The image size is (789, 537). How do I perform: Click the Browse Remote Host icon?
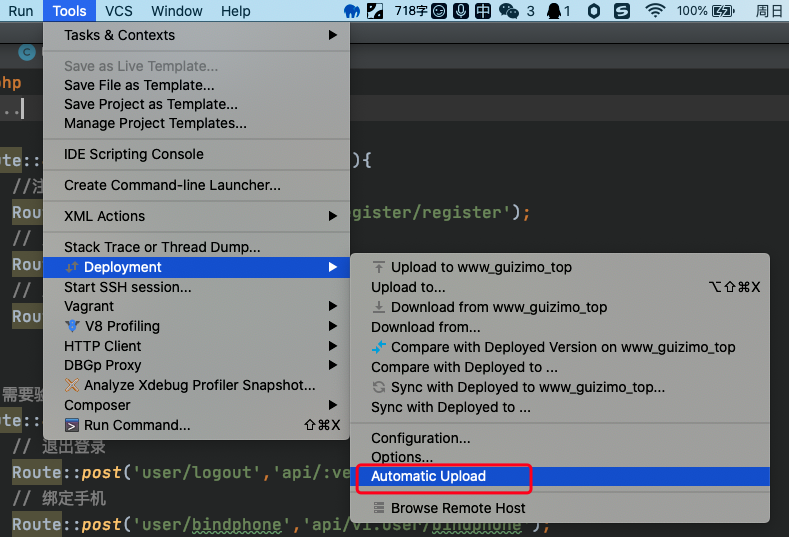pos(379,508)
